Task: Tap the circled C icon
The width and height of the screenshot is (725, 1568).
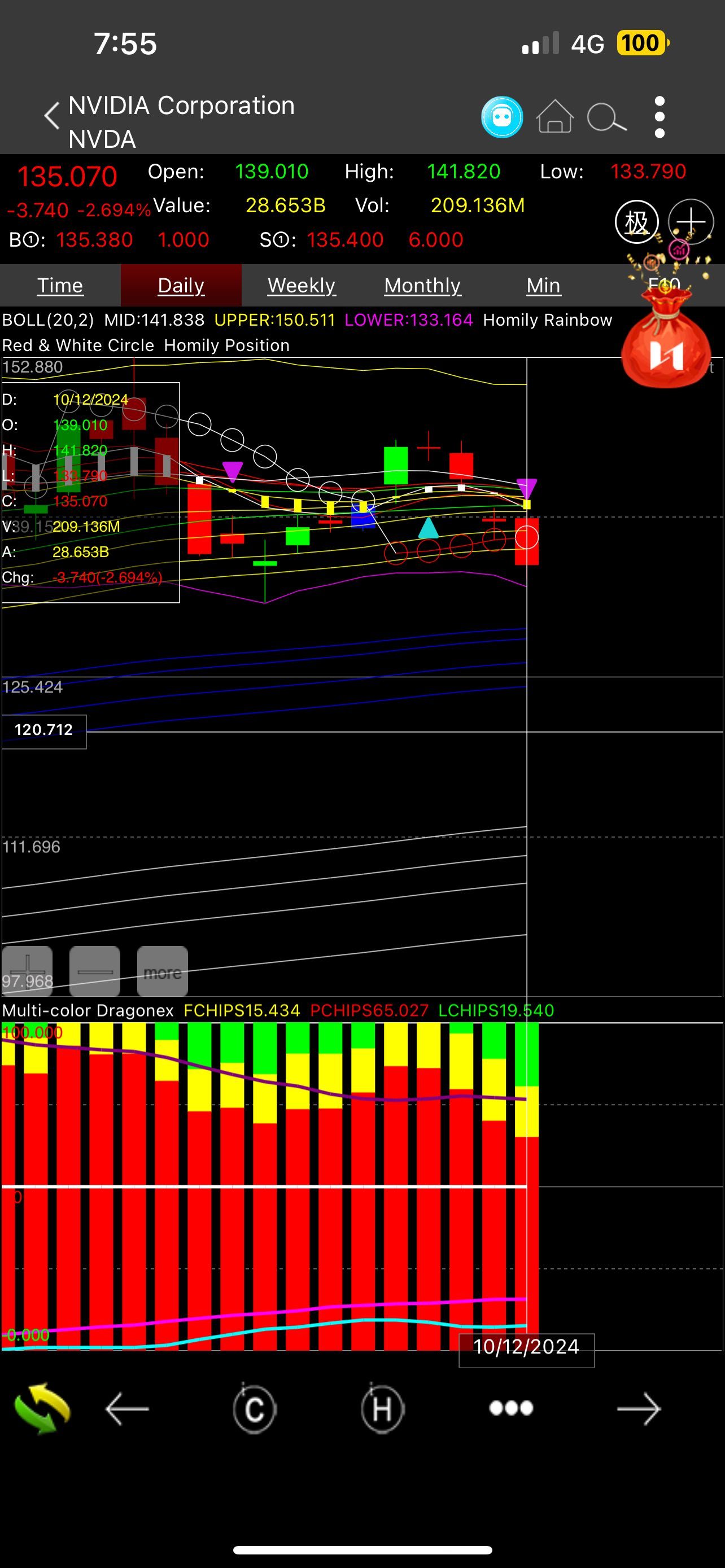Action: (x=255, y=1408)
